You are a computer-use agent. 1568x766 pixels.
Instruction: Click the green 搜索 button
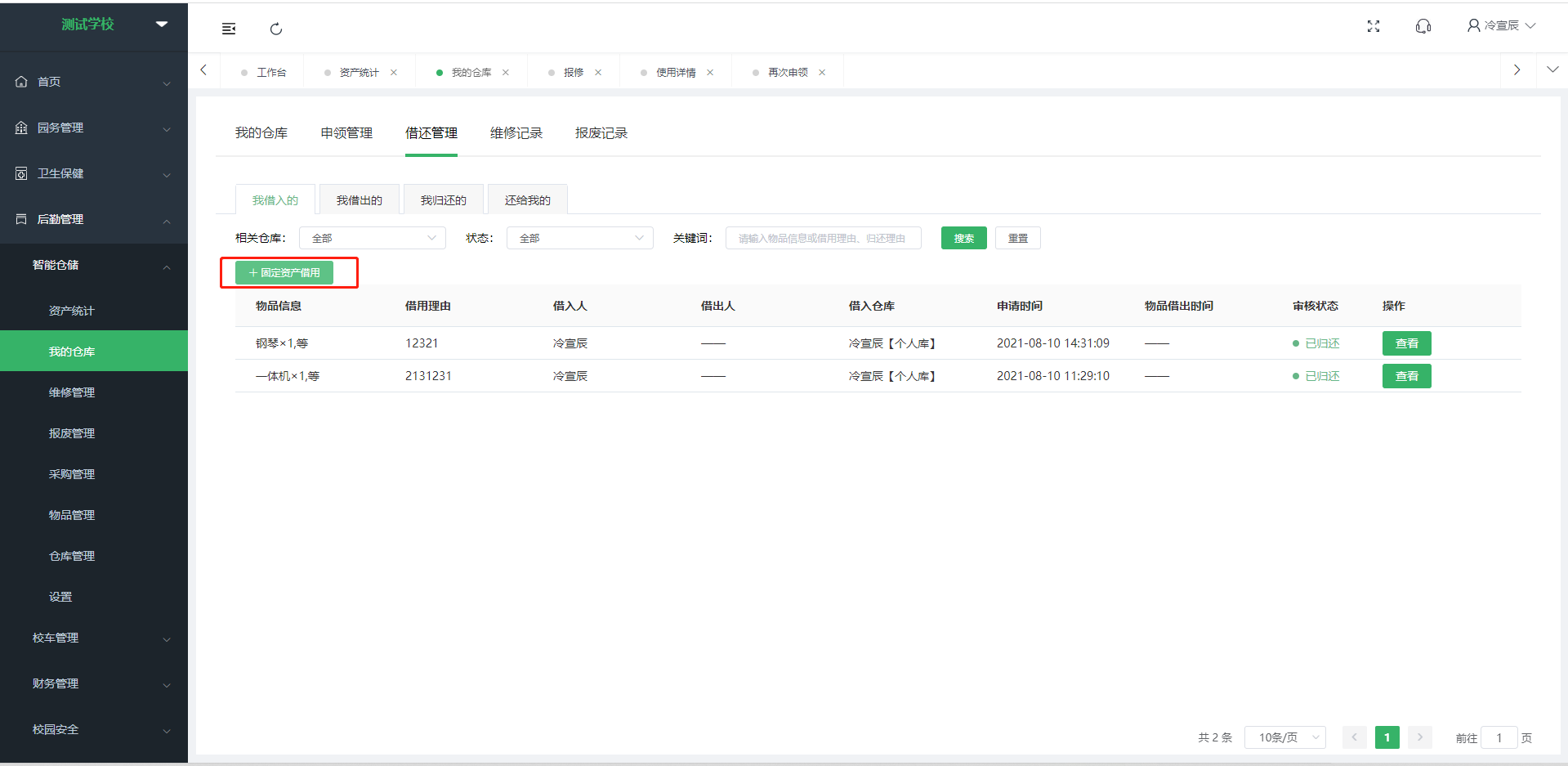tap(964, 238)
